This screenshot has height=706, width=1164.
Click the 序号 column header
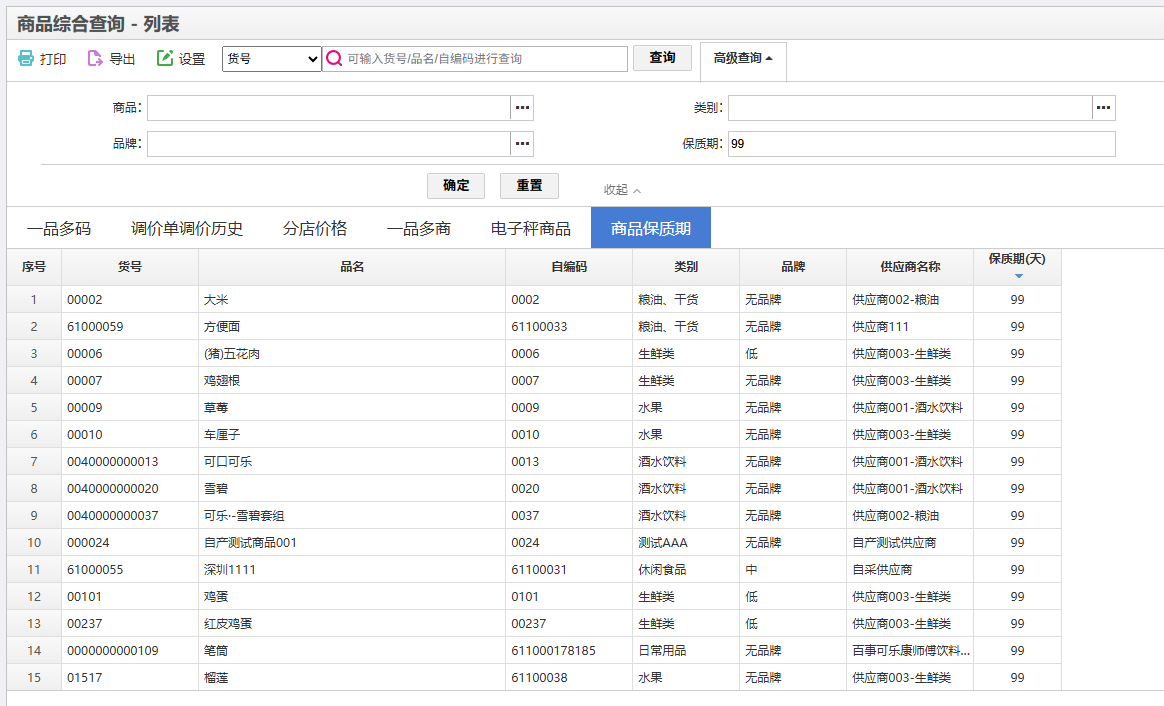pos(34,267)
